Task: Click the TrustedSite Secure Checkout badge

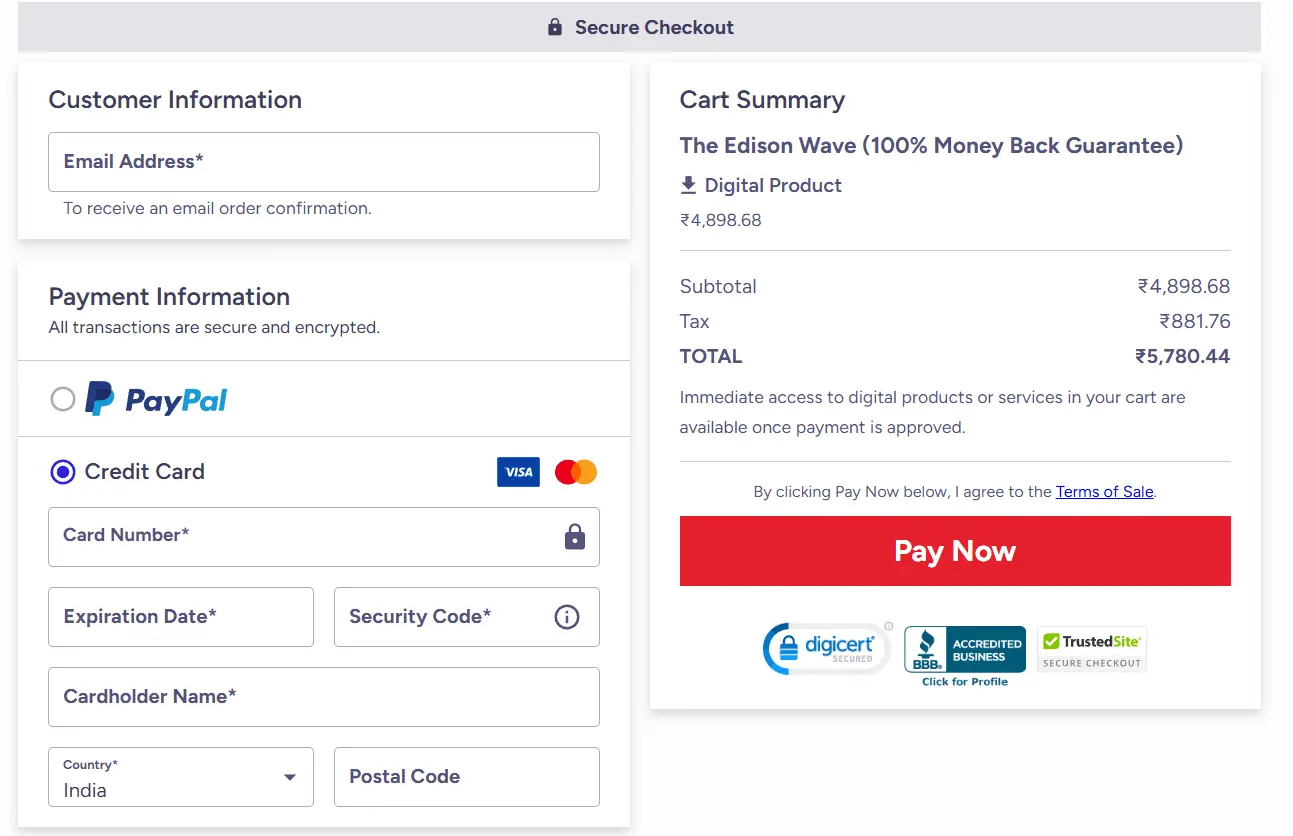Action: pos(1091,649)
